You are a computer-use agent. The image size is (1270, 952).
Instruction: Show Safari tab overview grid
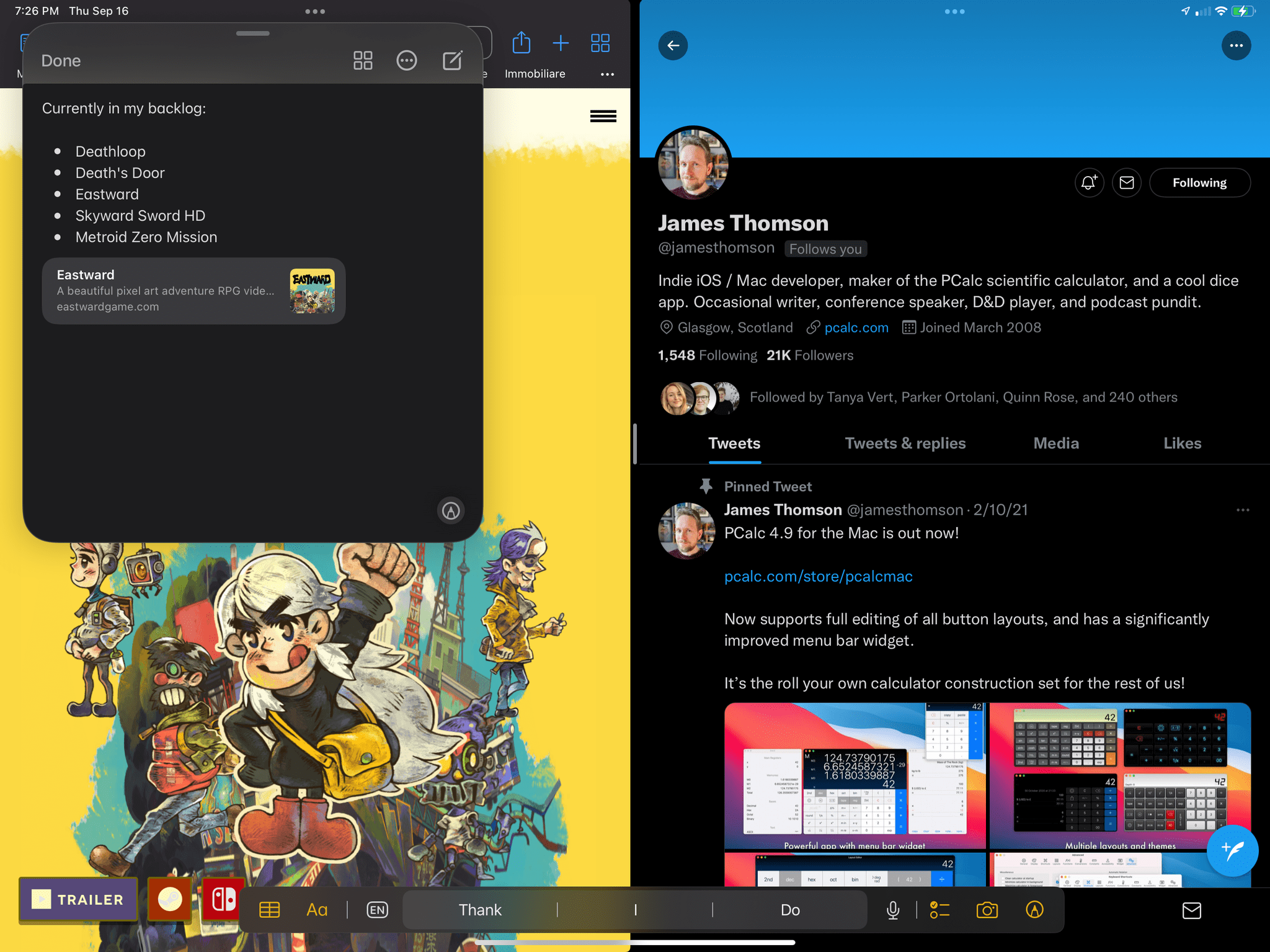tap(600, 43)
